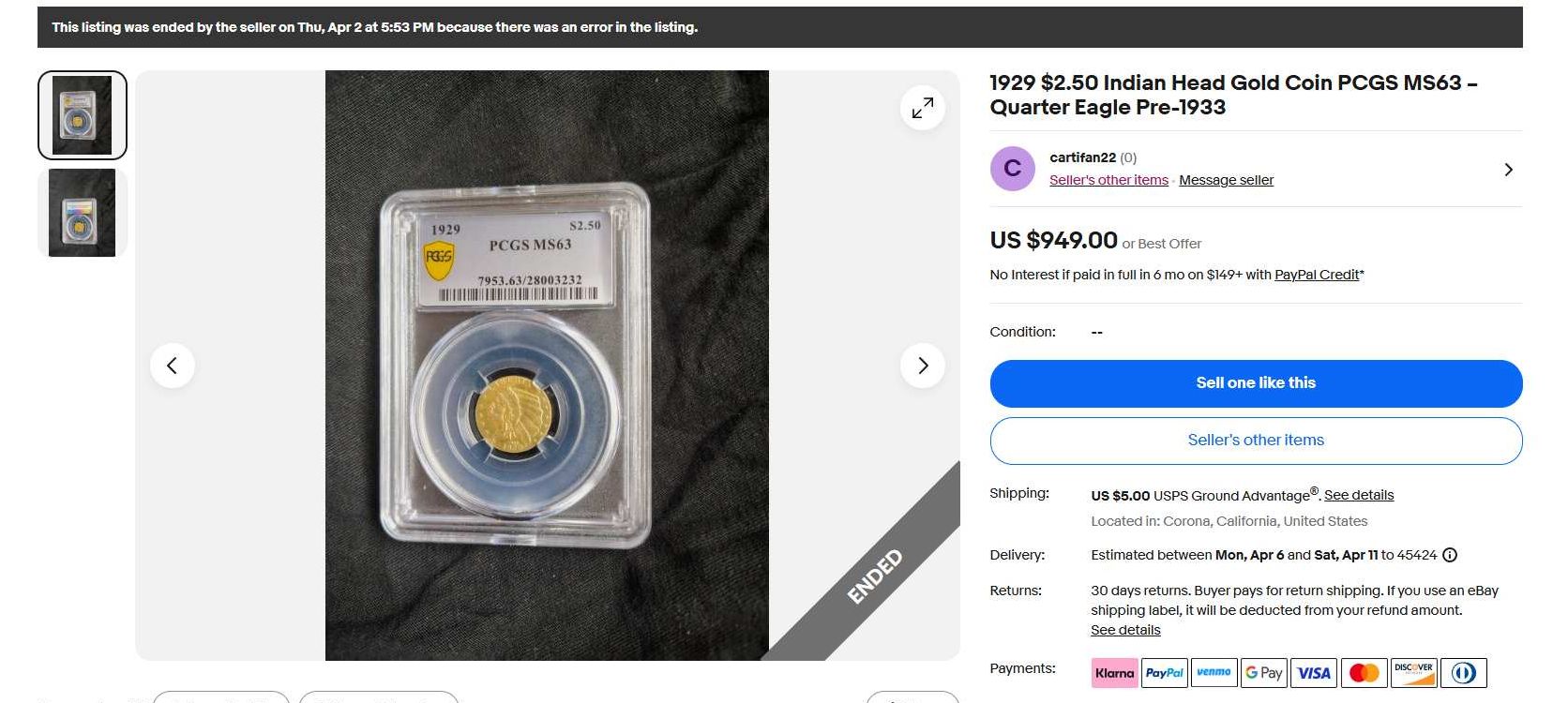The image size is (1568, 703).
Task: Click the Visa card icon
Action: click(1314, 673)
